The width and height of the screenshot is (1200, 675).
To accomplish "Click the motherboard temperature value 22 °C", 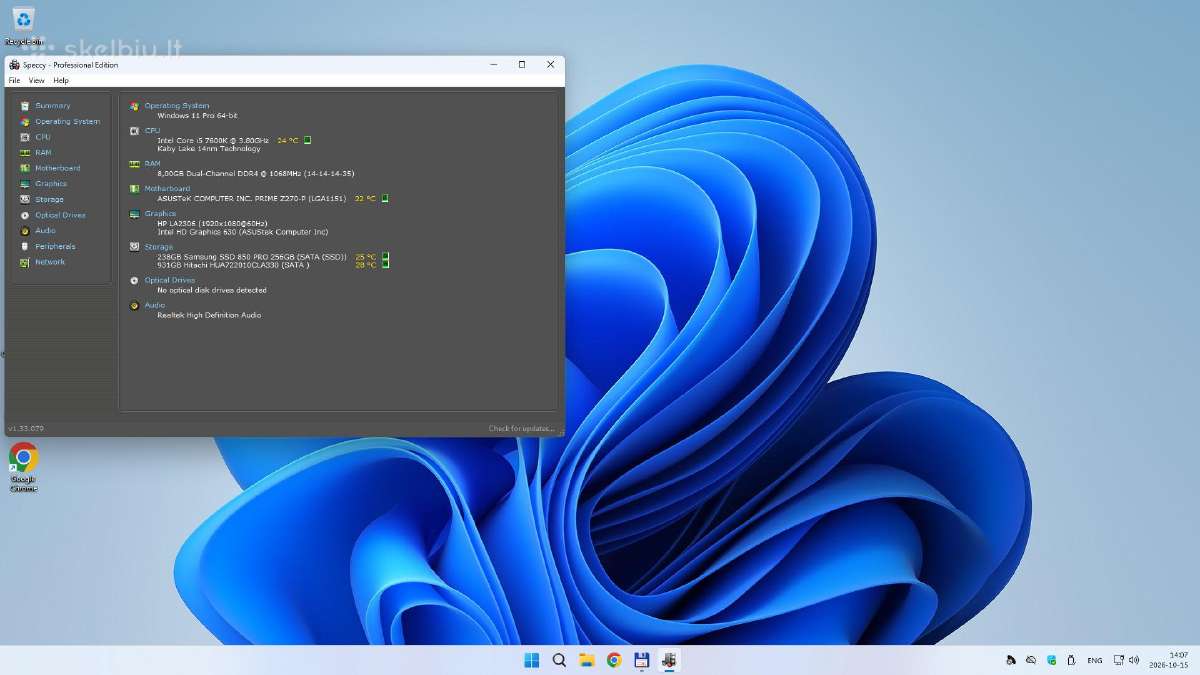I will point(365,199).
